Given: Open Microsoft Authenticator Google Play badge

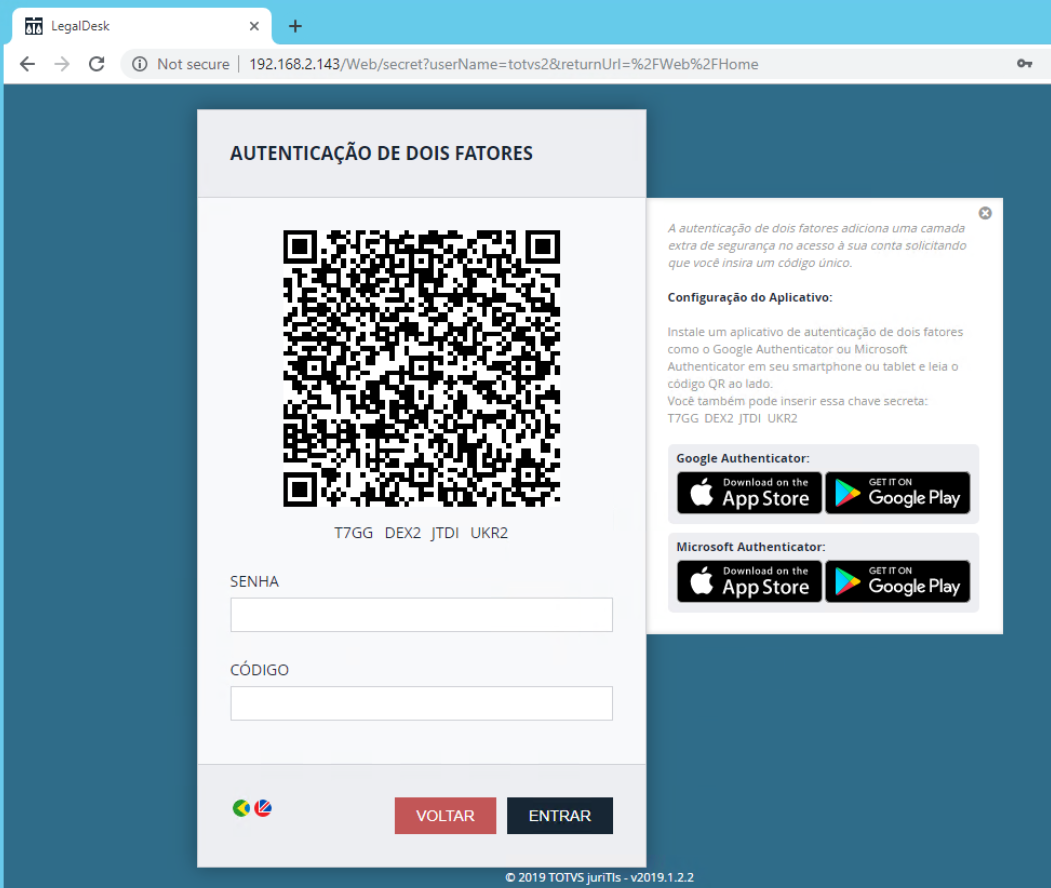Looking at the screenshot, I should [x=898, y=581].
